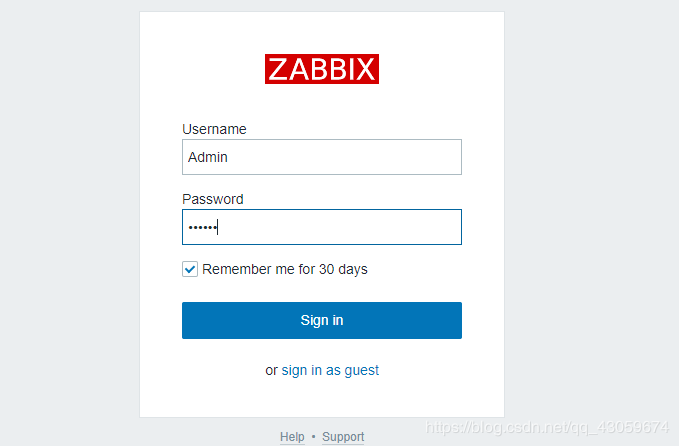
Task: Focus the Password input field
Action: coord(321,227)
